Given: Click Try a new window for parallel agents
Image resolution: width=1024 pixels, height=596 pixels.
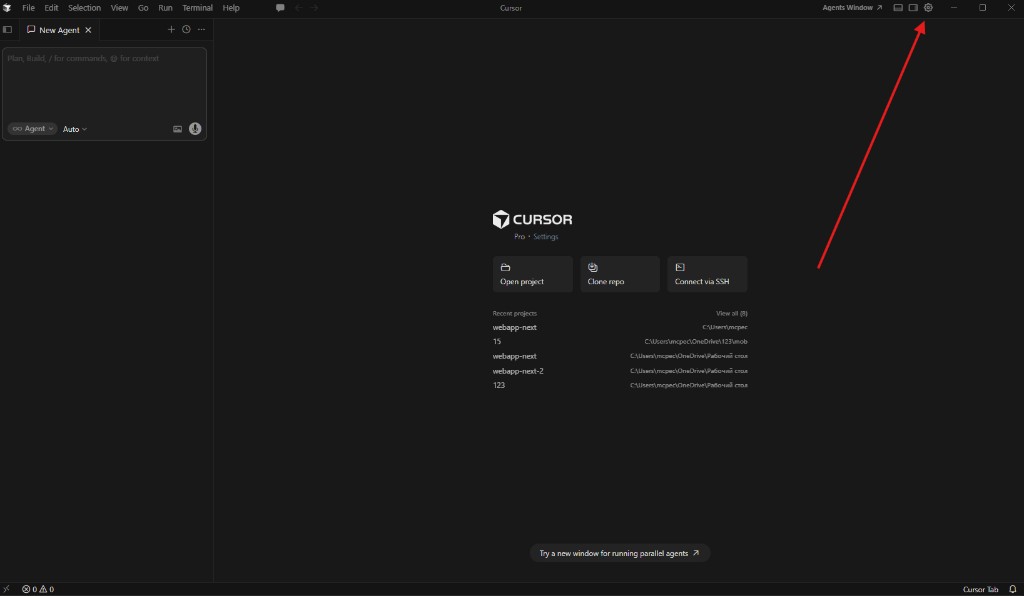Looking at the screenshot, I should (620, 553).
